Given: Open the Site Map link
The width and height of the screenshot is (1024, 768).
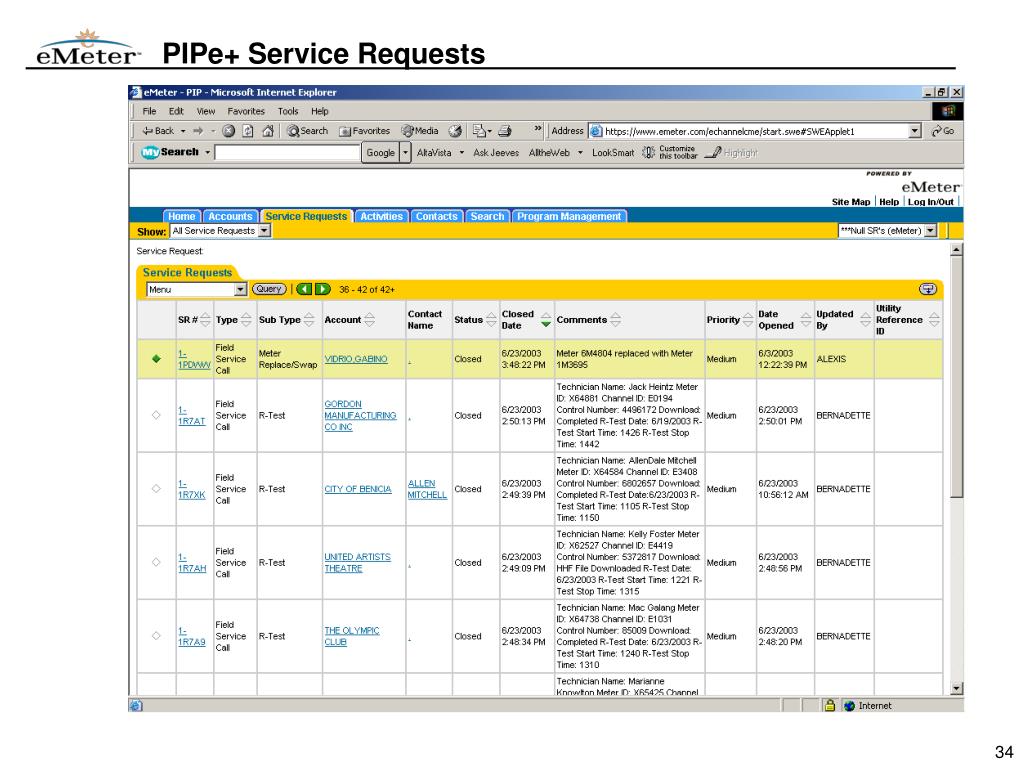Looking at the screenshot, I should (x=850, y=202).
